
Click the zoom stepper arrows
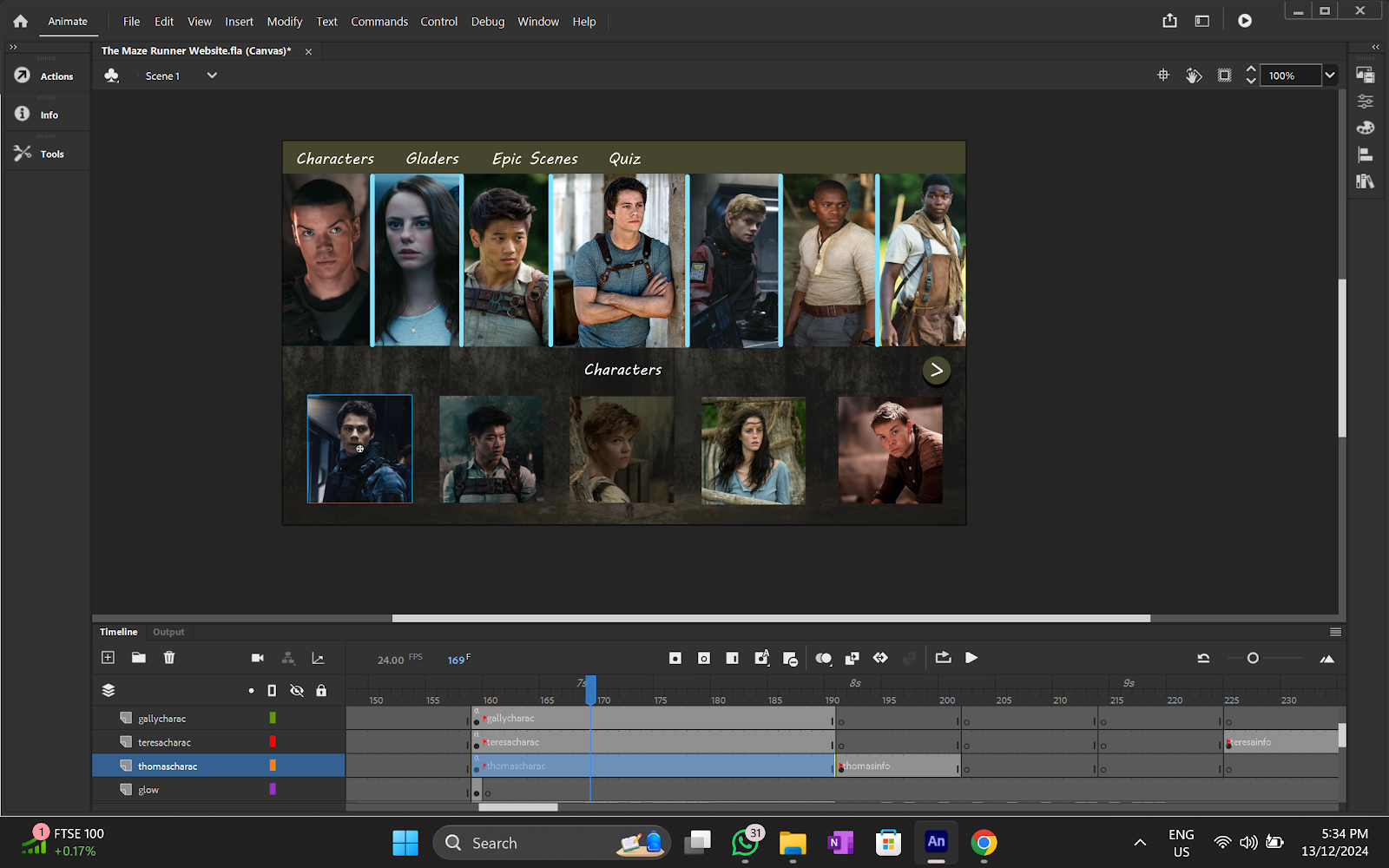(x=1251, y=76)
